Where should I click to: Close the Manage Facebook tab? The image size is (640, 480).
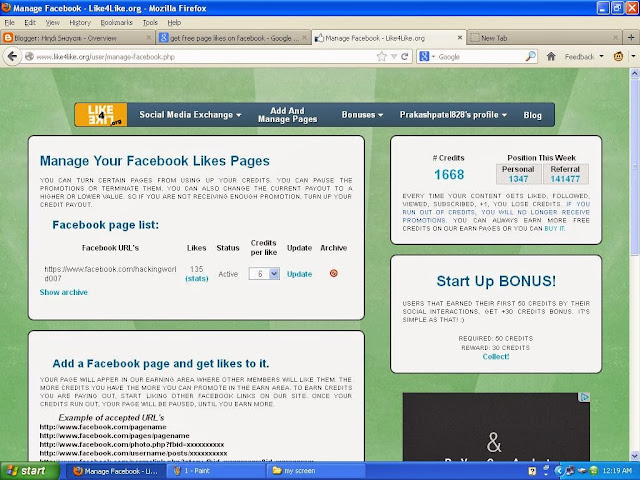460,38
